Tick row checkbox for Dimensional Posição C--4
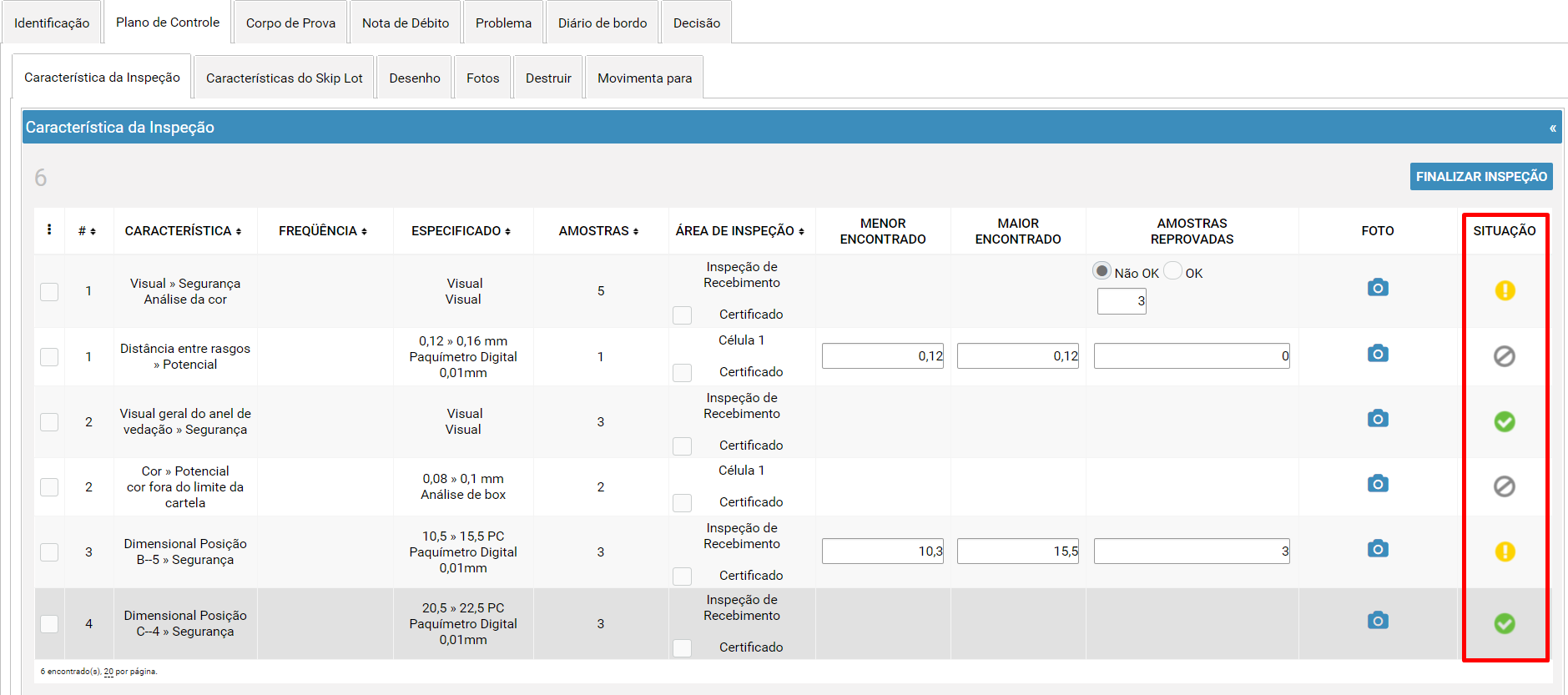The width and height of the screenshot is (1568, 695). click(49, 623)
